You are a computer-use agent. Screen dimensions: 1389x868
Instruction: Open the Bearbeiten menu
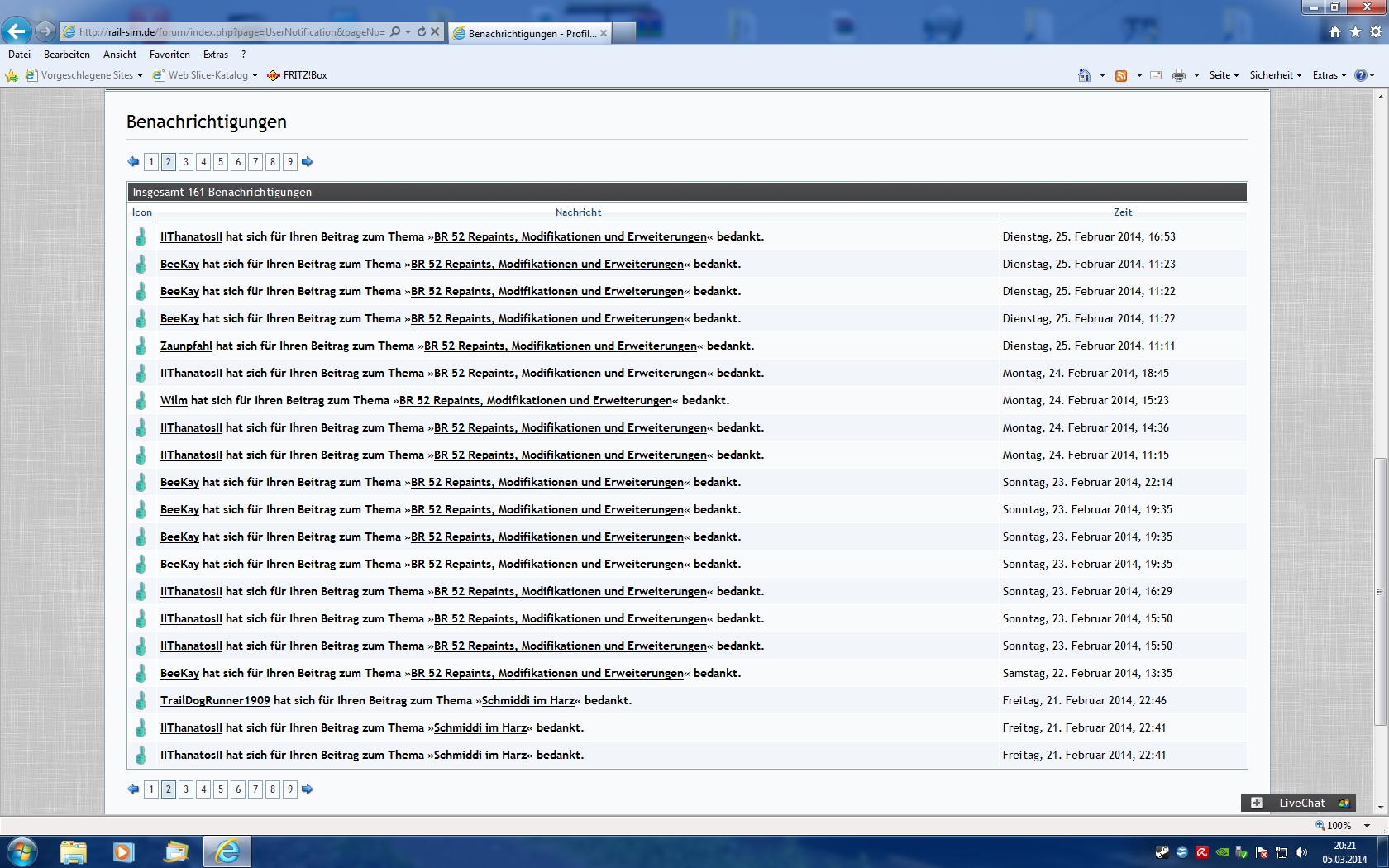pos(67,55)
